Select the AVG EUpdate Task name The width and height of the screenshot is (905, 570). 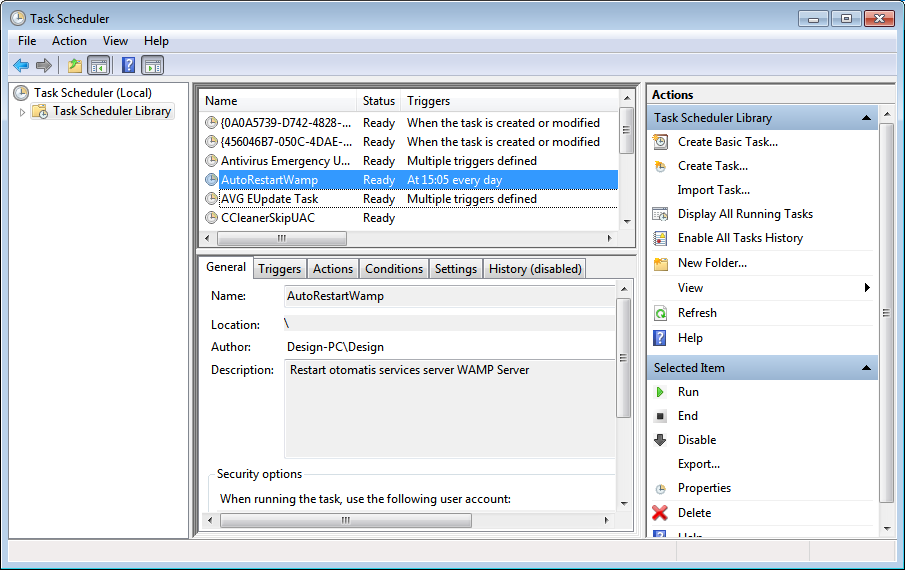click(x=270, y=199)
